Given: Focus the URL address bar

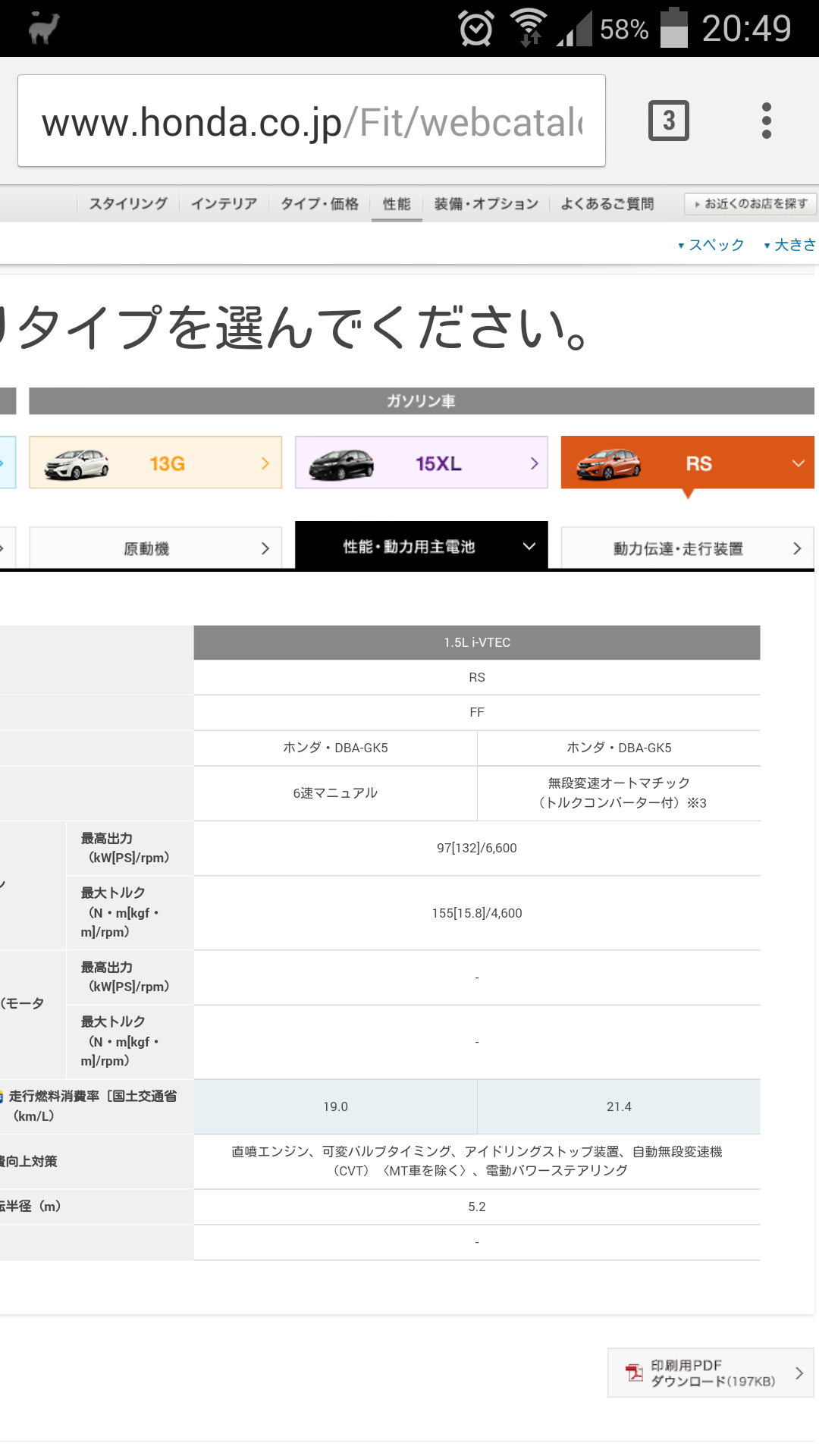Looking at the screenshot, I should [311, 121].
